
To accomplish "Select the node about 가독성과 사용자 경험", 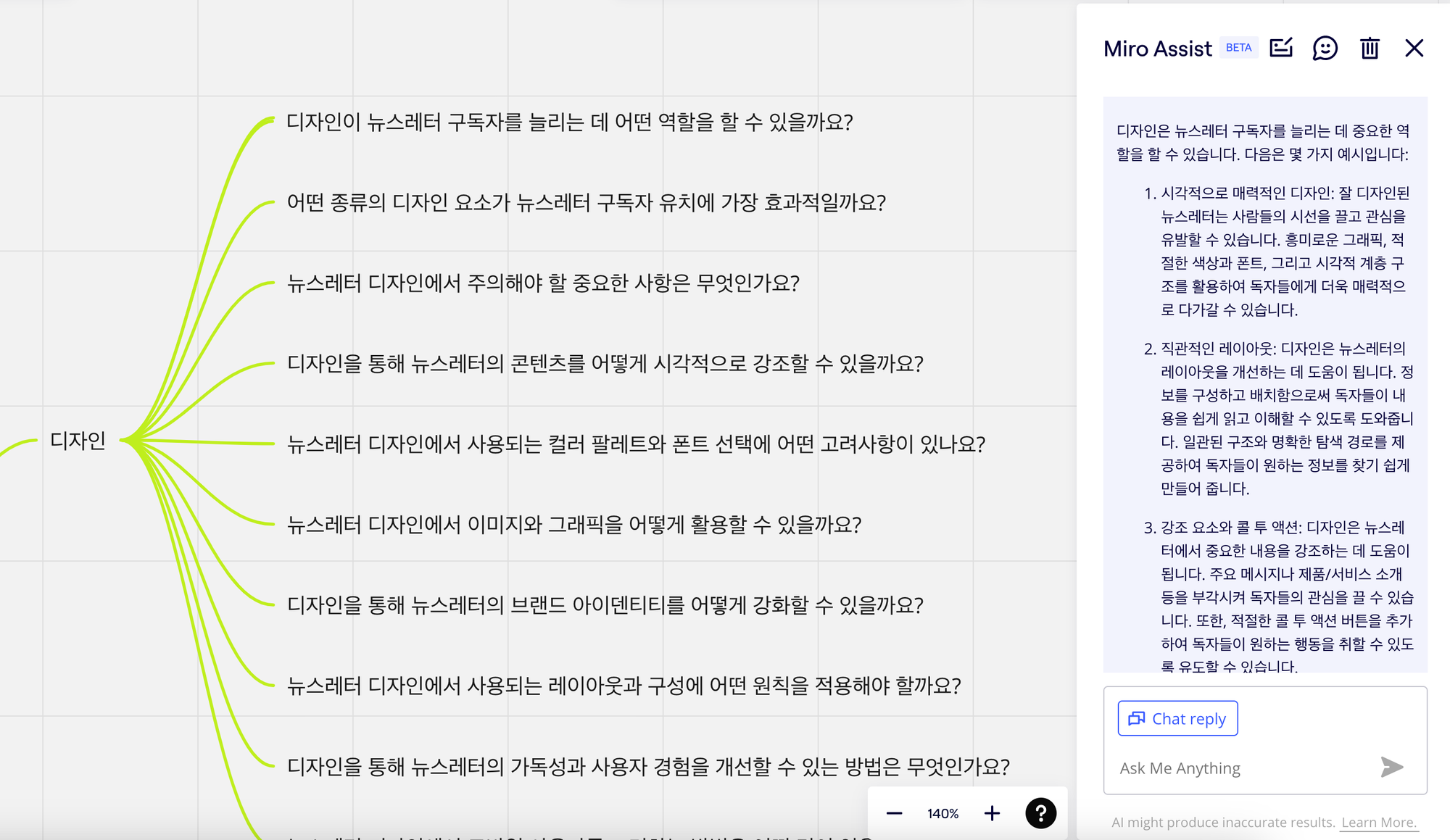I will [648, 766].
